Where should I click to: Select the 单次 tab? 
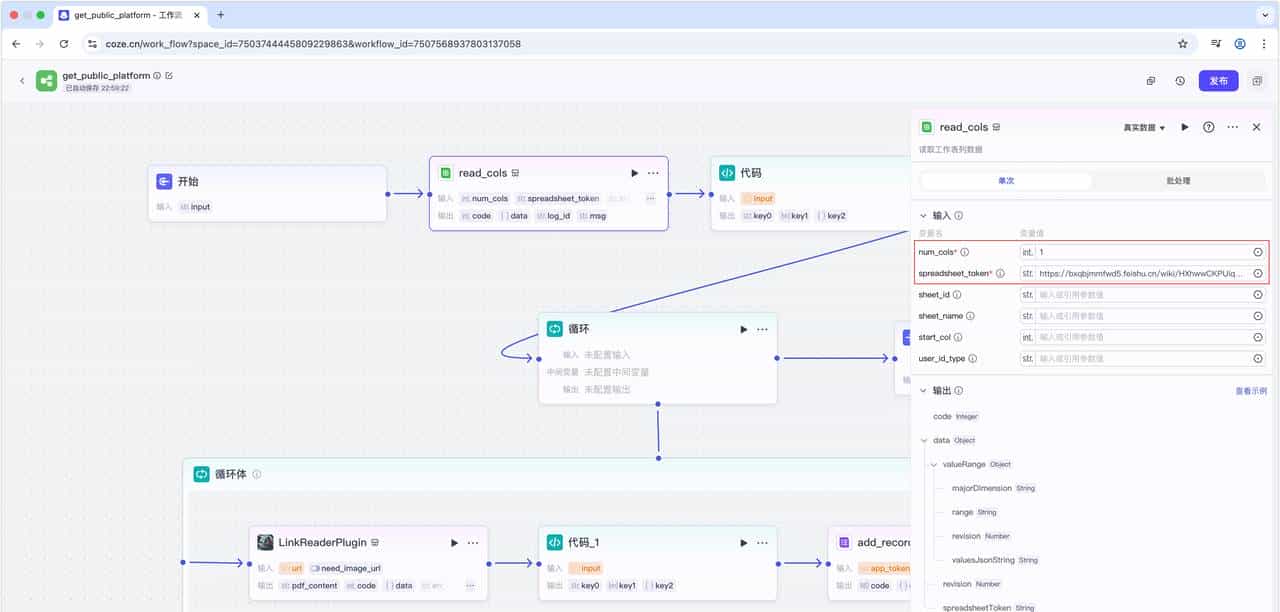1006,181
